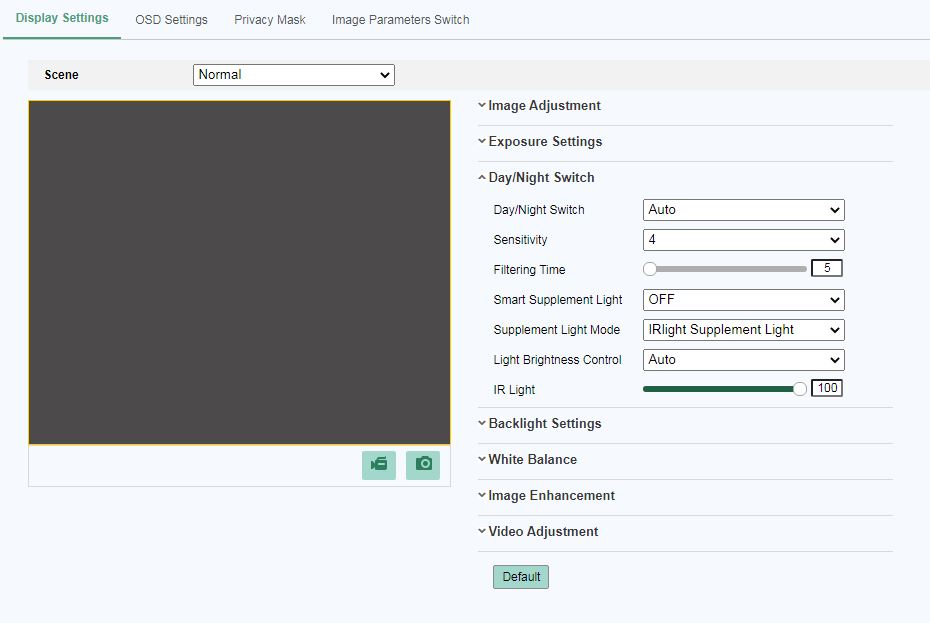The height and width of the screenshot is (623, 930).
Task: Open the Light Brightness Control dropdown
Action: [743, 360]
